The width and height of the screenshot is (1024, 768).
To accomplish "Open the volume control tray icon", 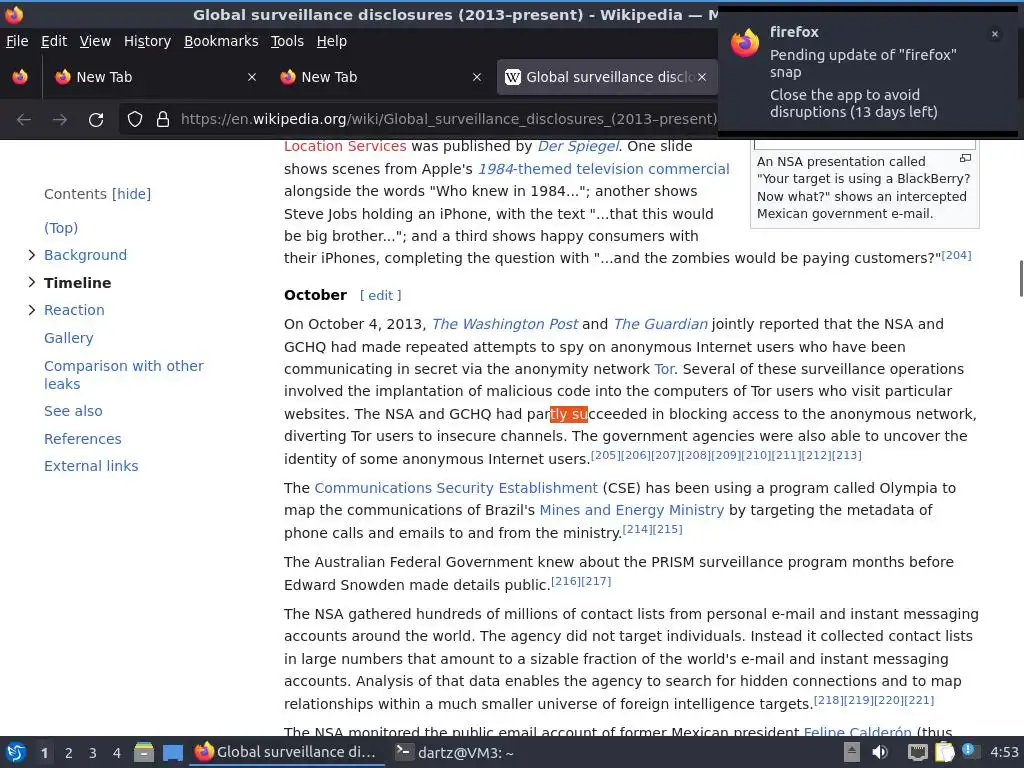I will tap(880, 752).
